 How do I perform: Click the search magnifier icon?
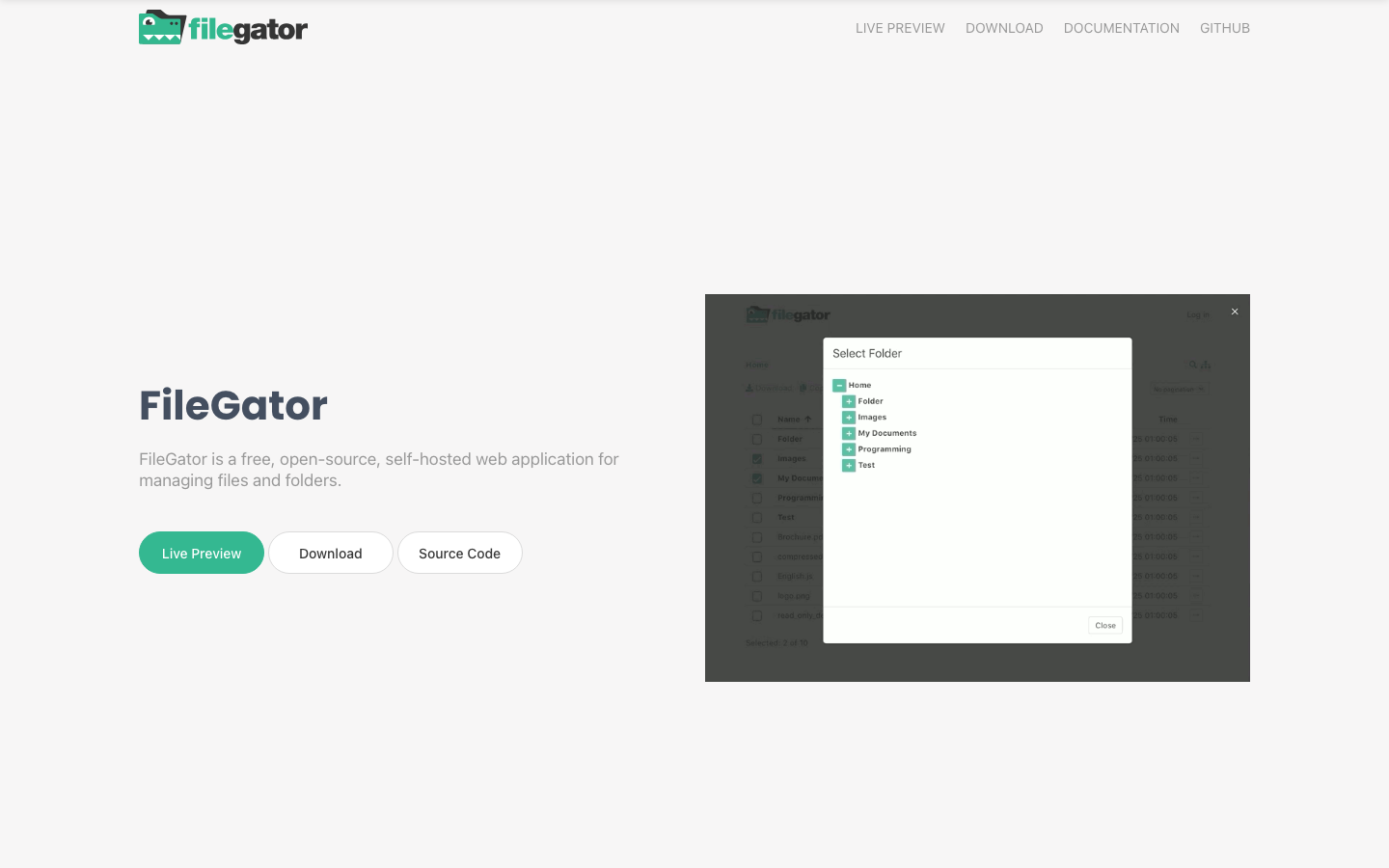[1192, 365]
